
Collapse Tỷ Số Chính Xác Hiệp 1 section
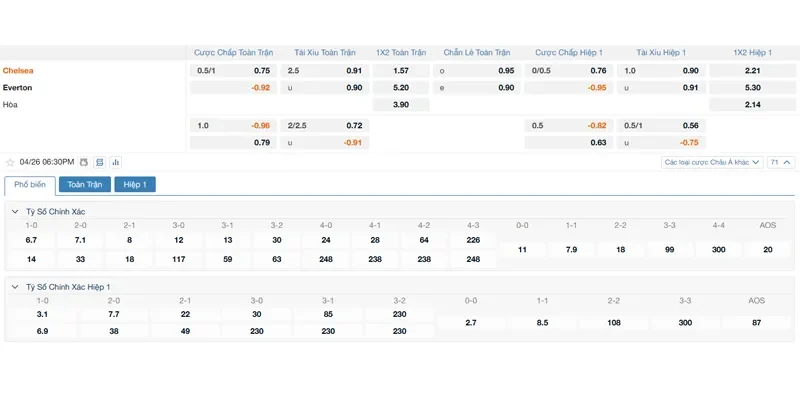[14, 287]
